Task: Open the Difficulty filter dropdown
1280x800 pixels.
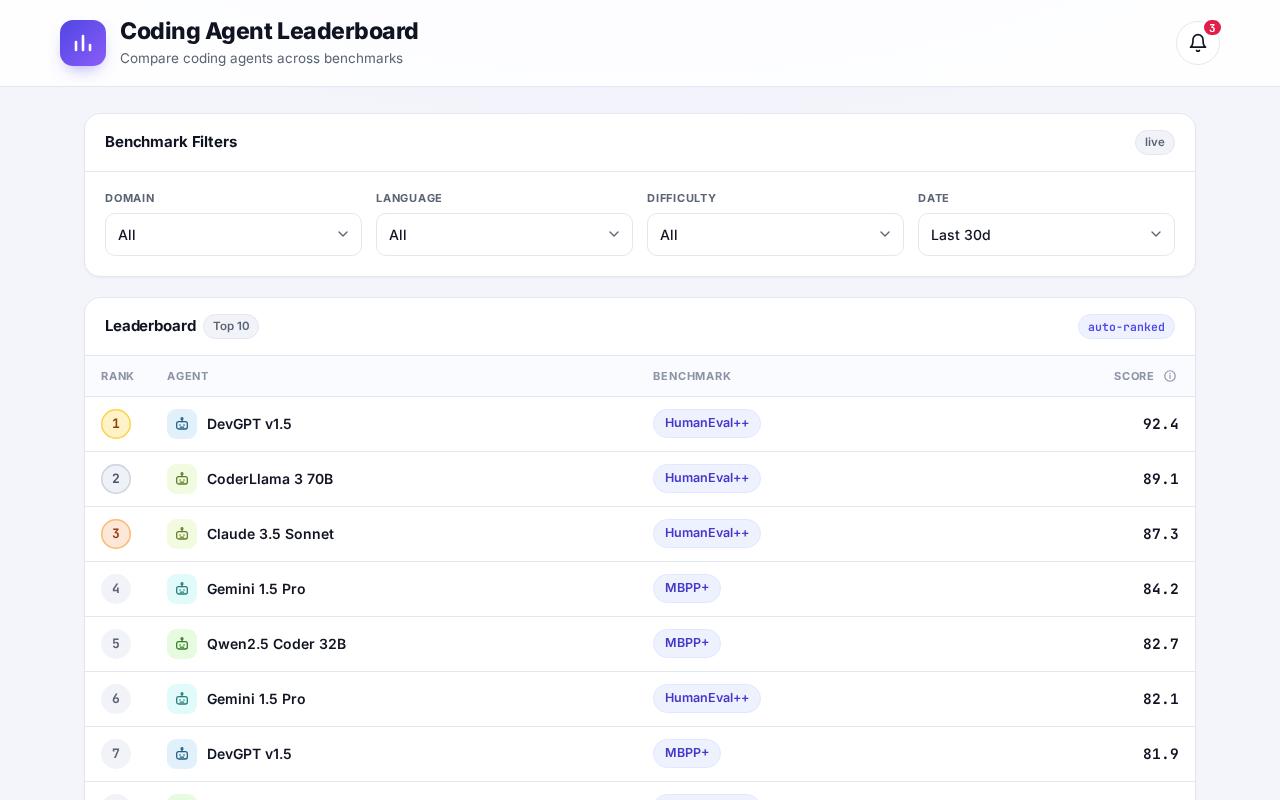Action: point(775,235)
